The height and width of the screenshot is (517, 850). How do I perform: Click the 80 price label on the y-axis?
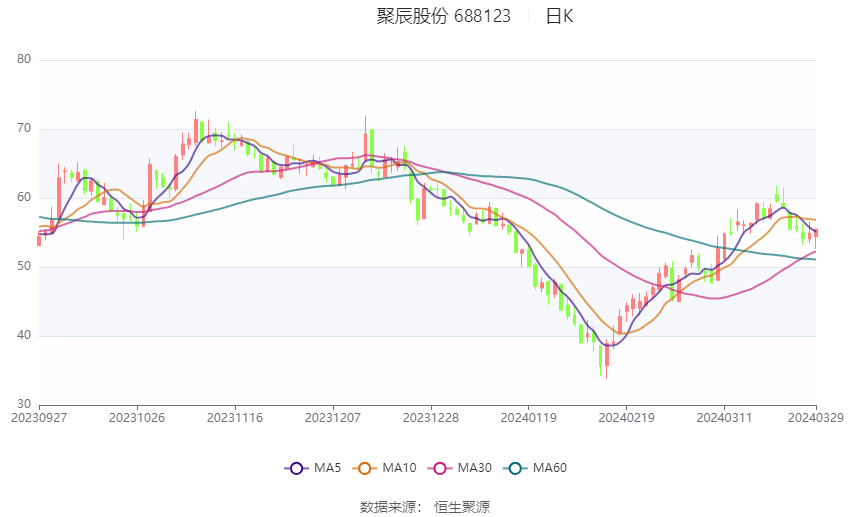[x=25, y=60]
